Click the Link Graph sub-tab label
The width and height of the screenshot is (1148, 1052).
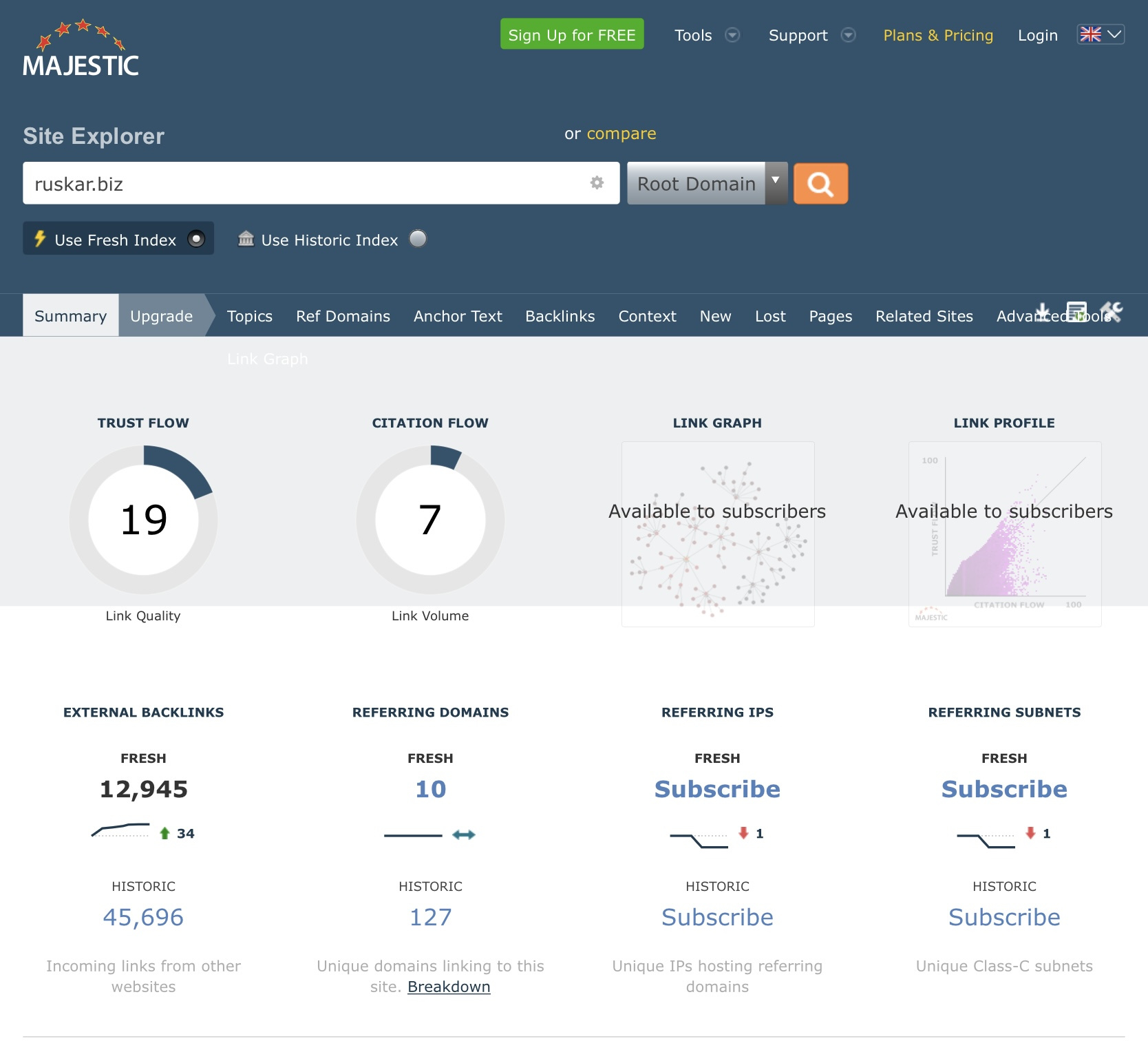(x=268, y=359)
